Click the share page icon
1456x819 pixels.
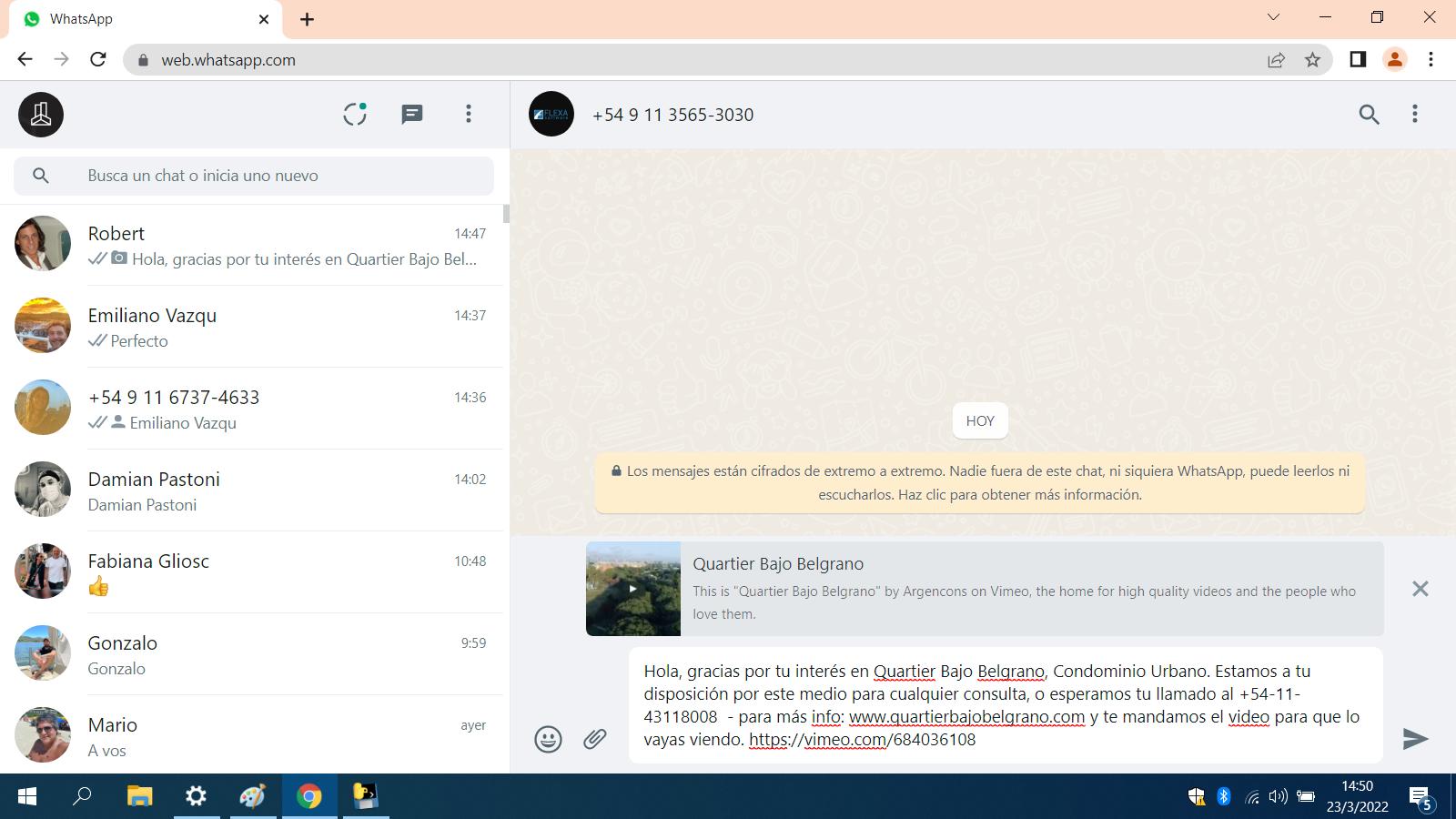[1276, 60]
